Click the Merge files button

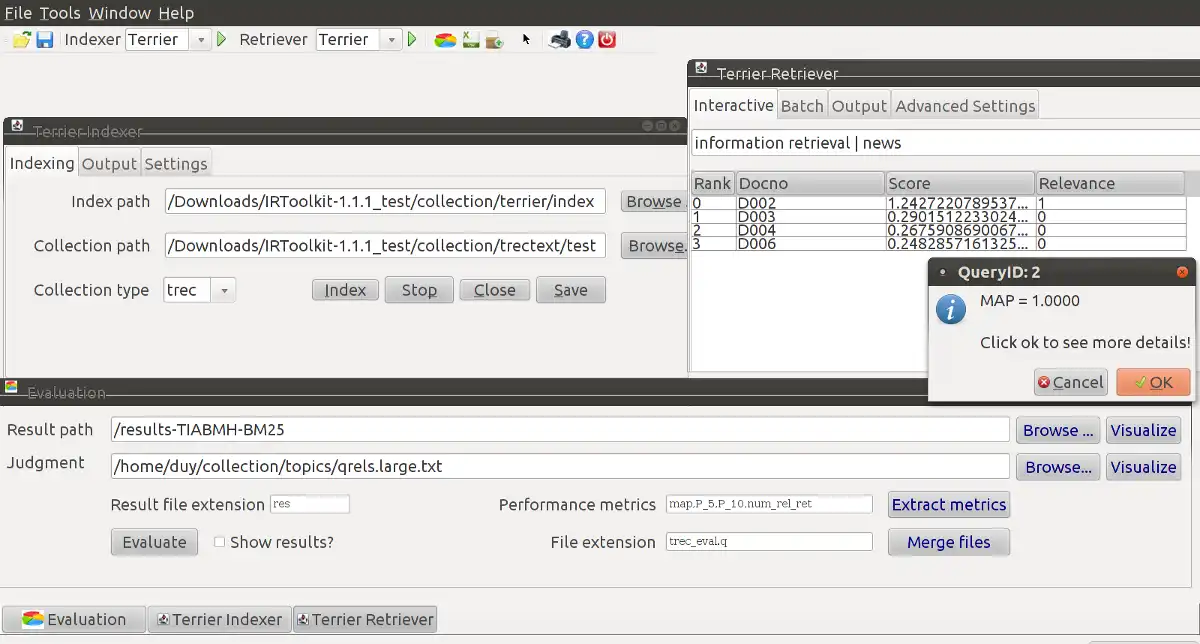949,542
